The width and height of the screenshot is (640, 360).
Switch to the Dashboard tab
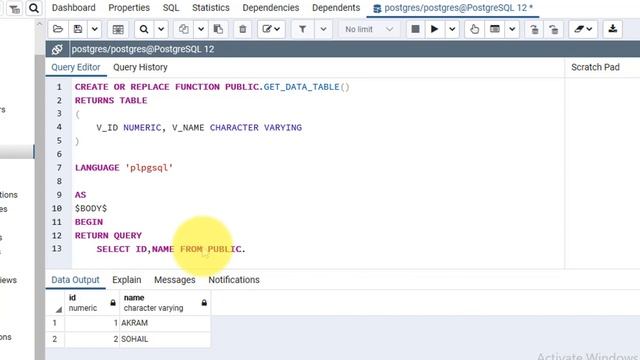[x=73, y=8]
